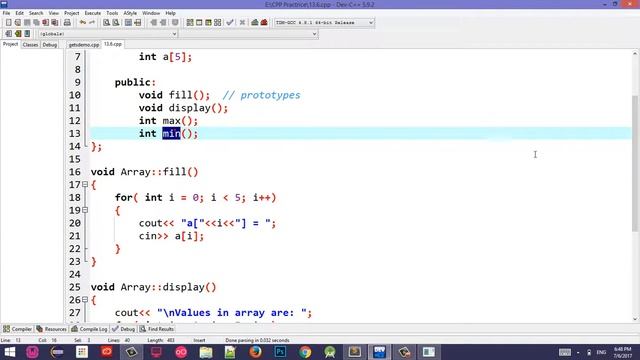The height and width of the screenshot is (360, 640).
Task: Open the Search menu
Action: [x=36, y=13]
